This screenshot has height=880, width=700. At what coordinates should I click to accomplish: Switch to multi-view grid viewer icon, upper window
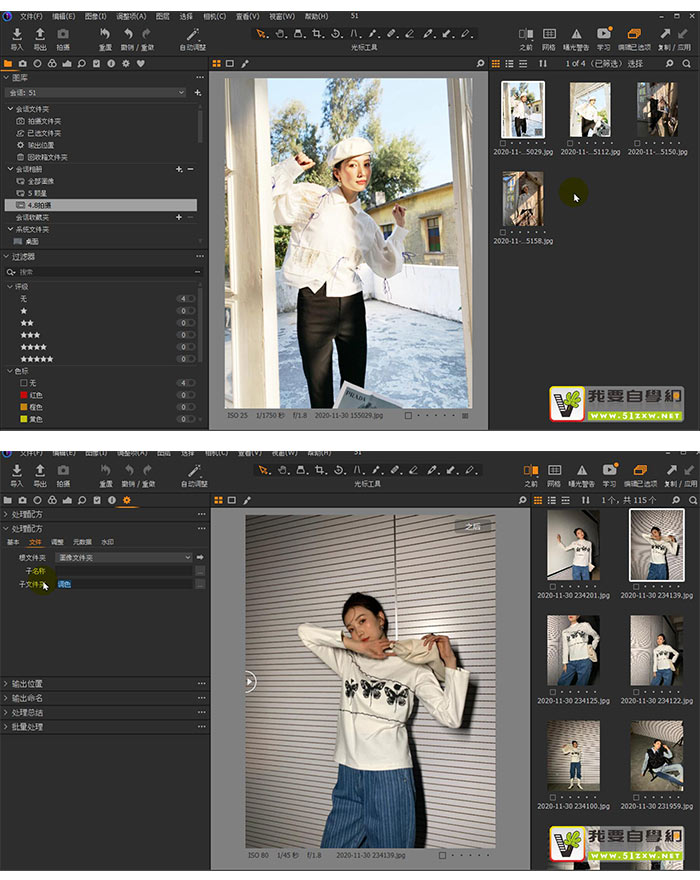point(217,64)
